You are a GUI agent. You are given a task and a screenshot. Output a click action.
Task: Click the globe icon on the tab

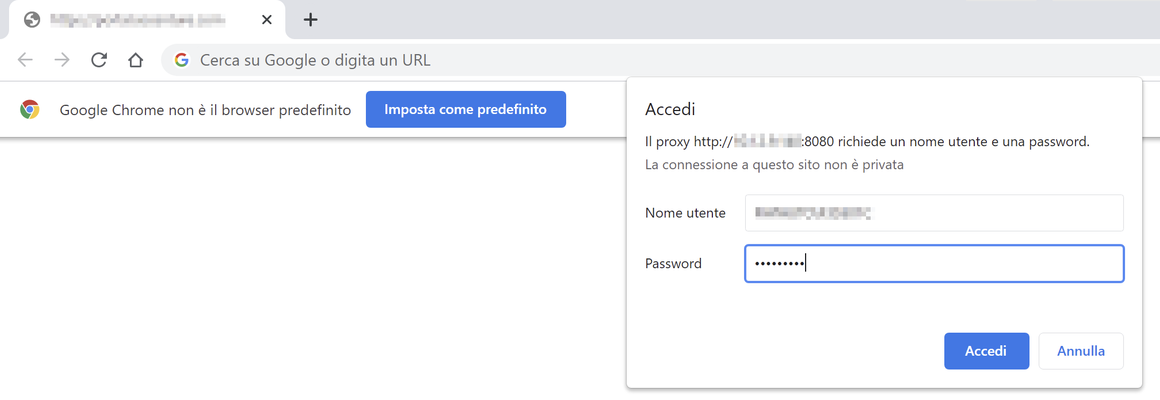coord(32,20)
